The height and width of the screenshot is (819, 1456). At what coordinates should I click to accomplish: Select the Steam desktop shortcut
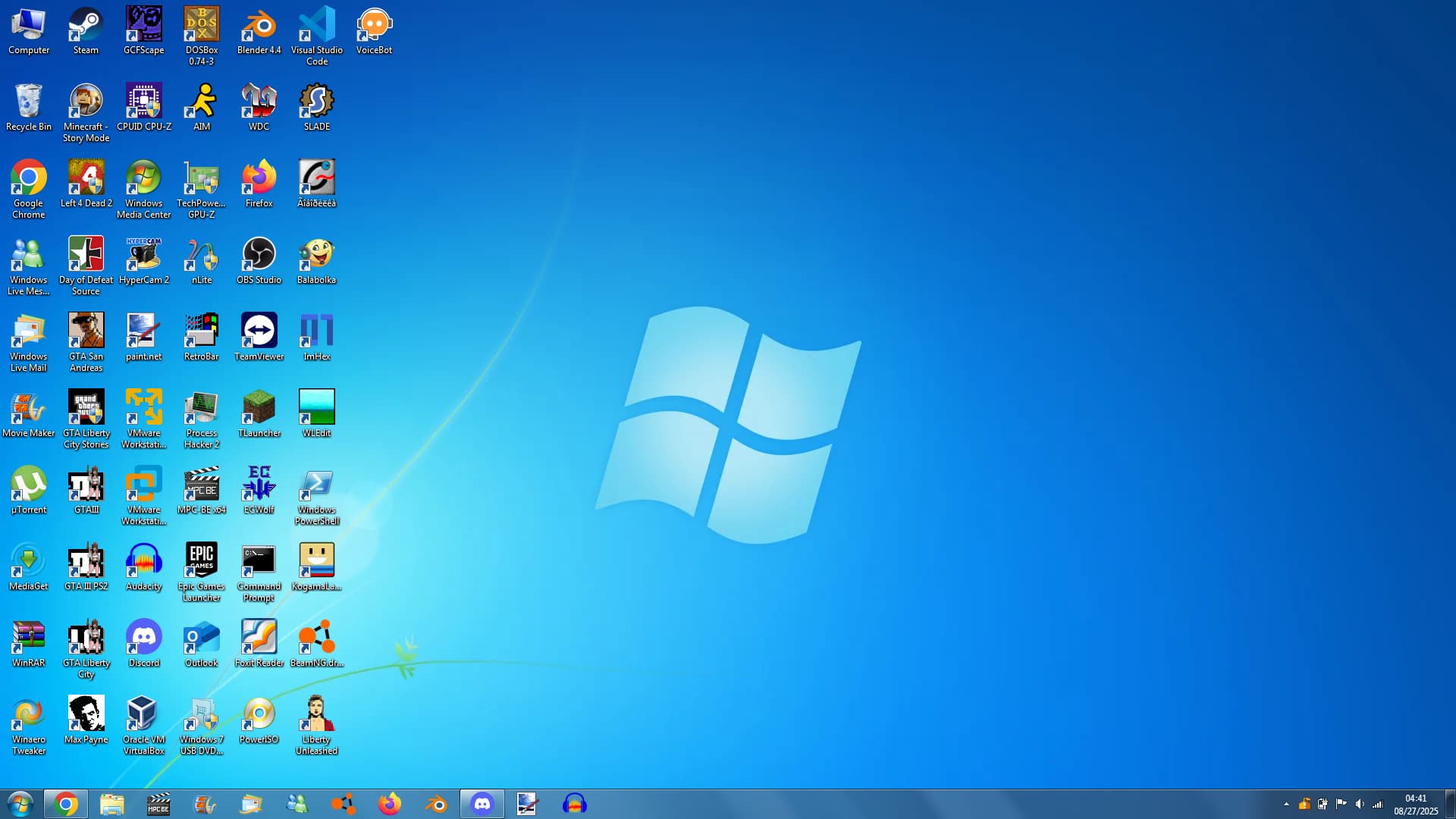86,27
